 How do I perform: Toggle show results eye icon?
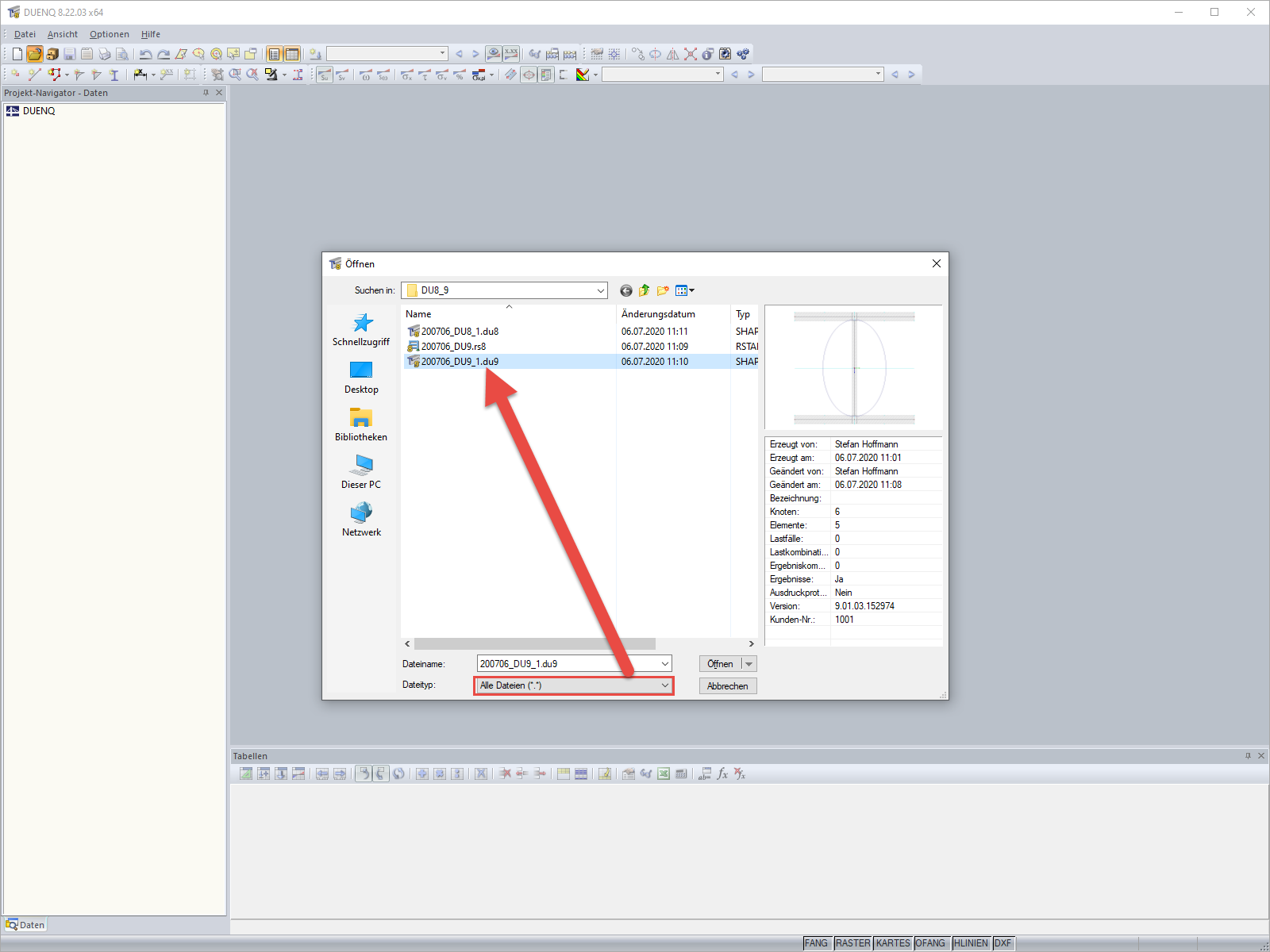pos(494,54)
